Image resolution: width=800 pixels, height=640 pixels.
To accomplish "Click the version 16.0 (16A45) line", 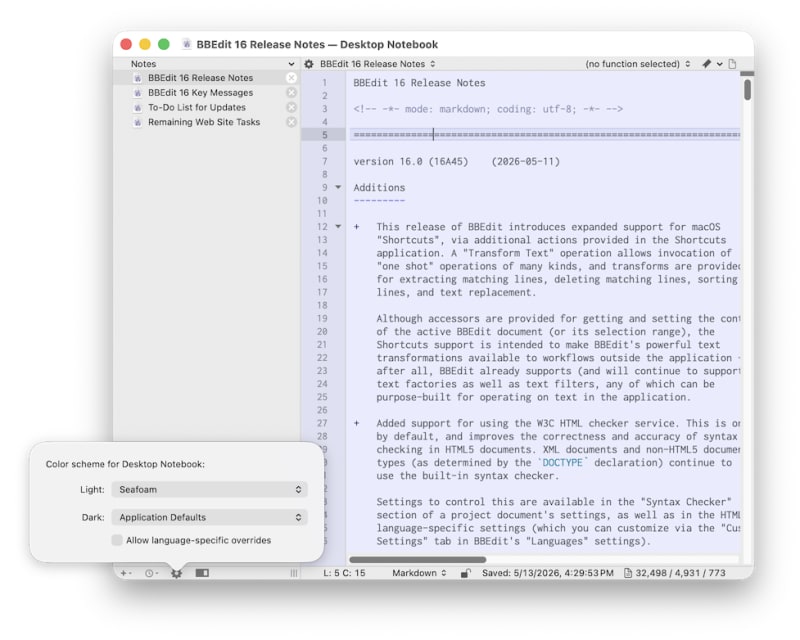I will [457, 161].
